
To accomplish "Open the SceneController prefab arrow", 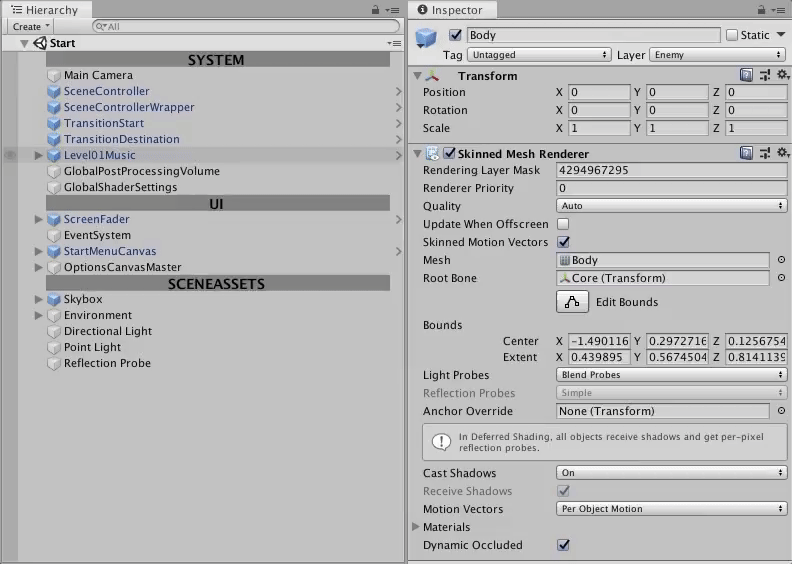I will coord(398,91).
